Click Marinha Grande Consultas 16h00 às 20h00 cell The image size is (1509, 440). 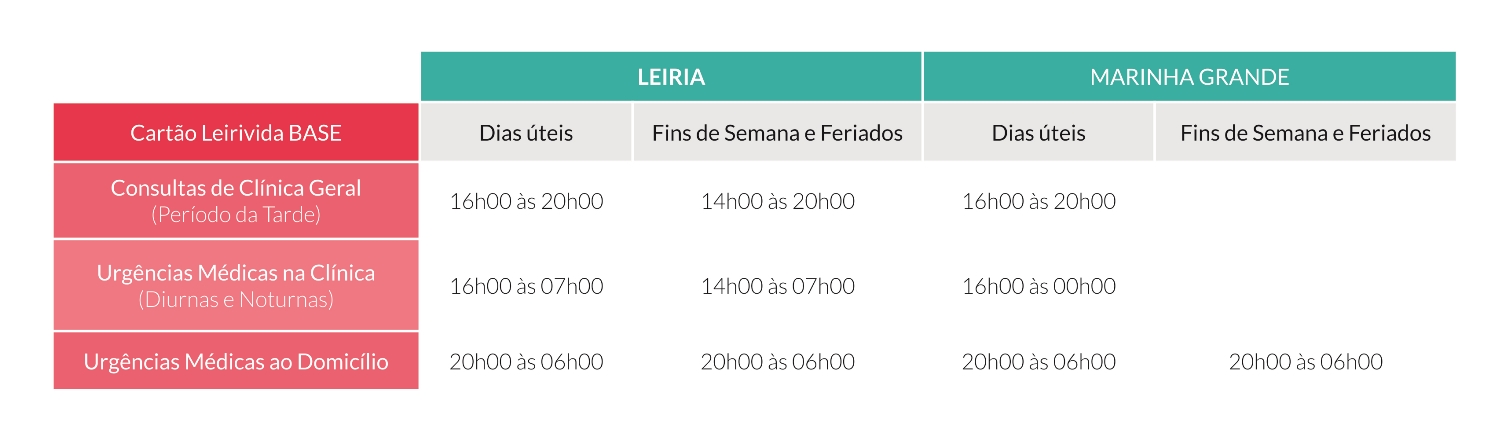[1038, 201]
